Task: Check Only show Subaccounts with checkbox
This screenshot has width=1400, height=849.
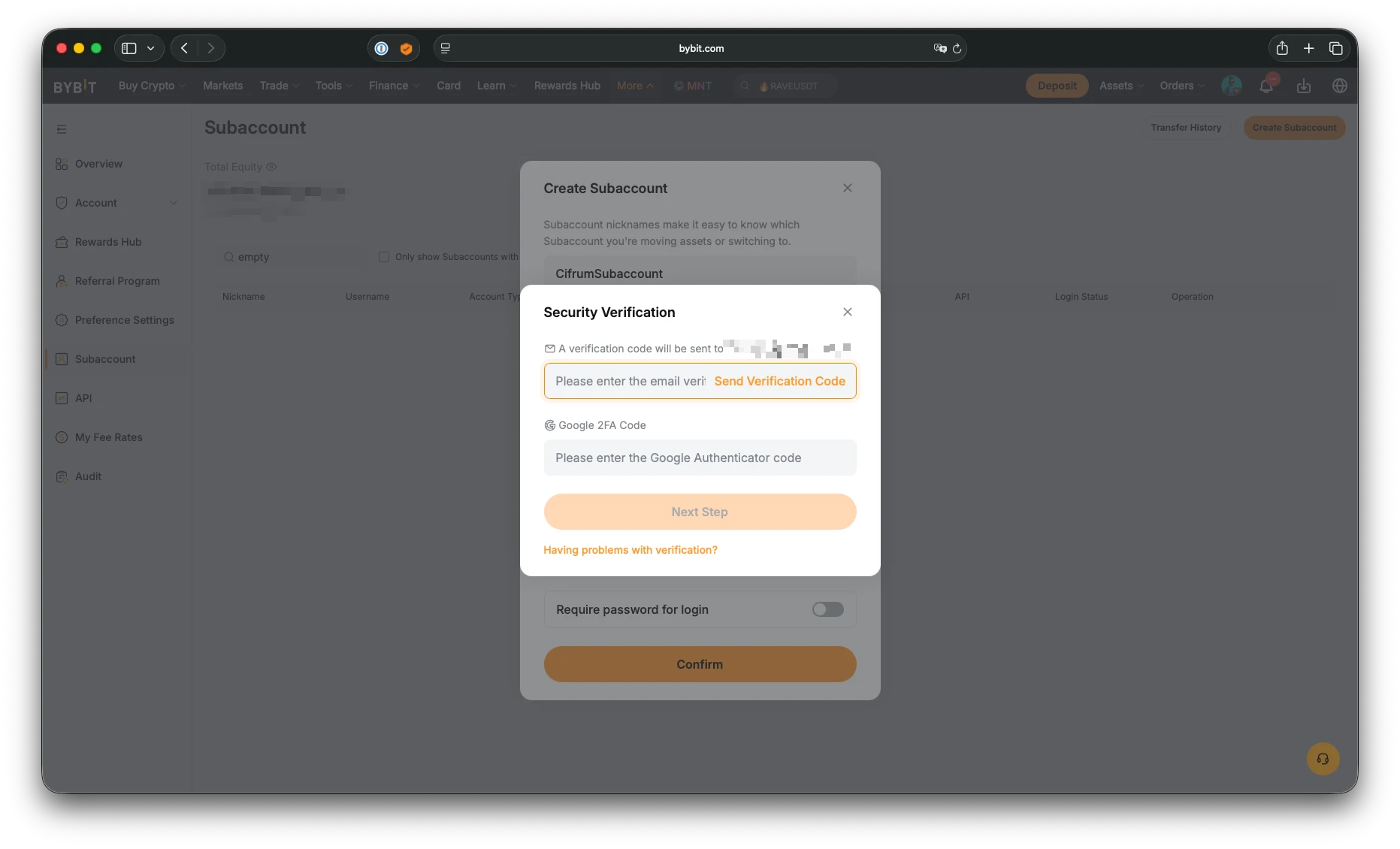Action: point(384,257)
